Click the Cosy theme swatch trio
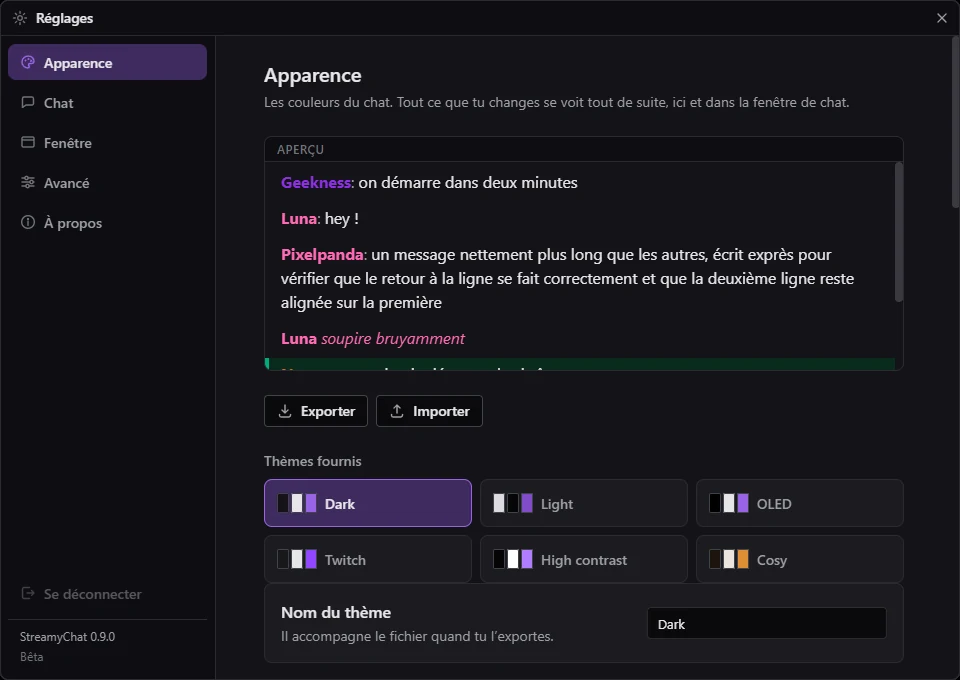The width and height of the screenshot is (960, 680). coord(729,559)
